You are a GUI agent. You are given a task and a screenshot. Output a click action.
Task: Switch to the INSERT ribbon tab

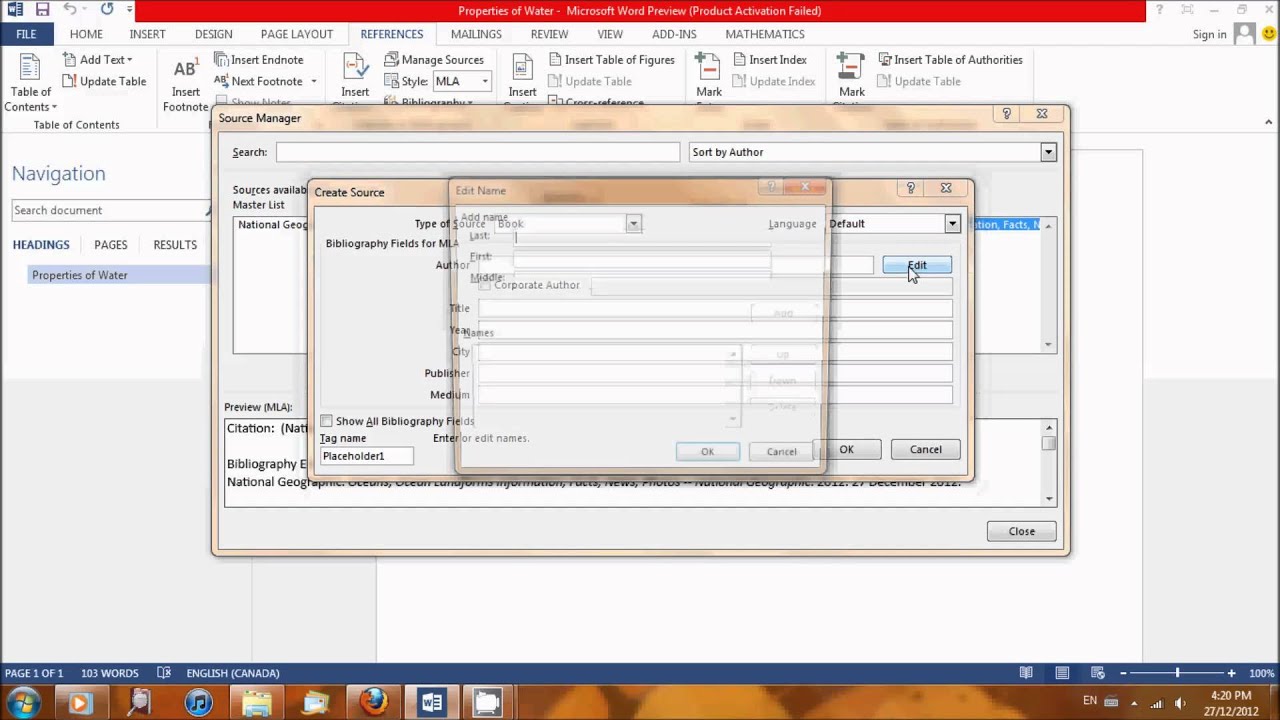[x=147, y=34]
